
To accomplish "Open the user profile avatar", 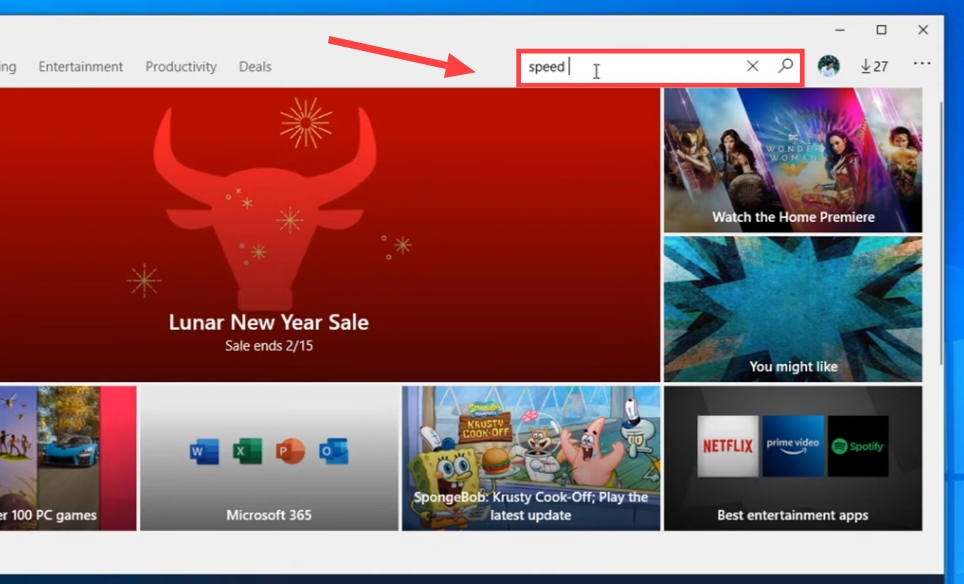I will tap(829, 66).
